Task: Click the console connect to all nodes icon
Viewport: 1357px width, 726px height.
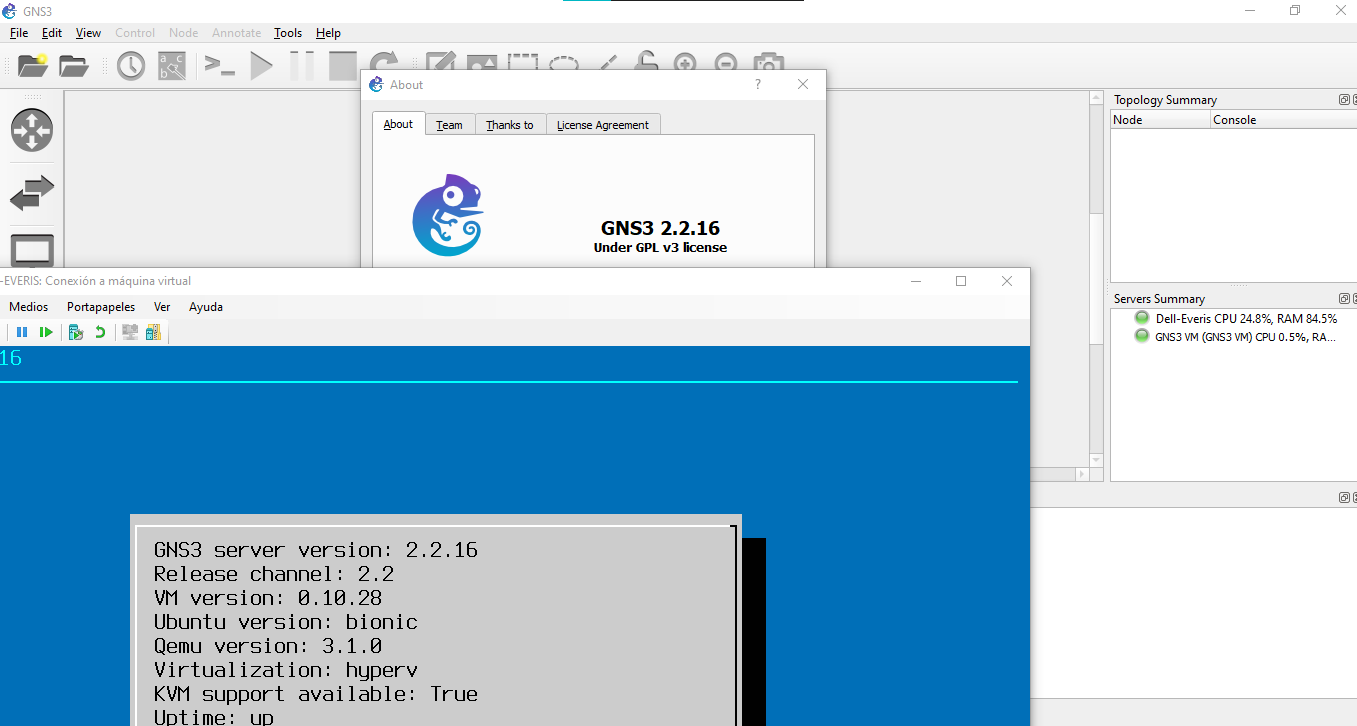Action: click(219, 66)
